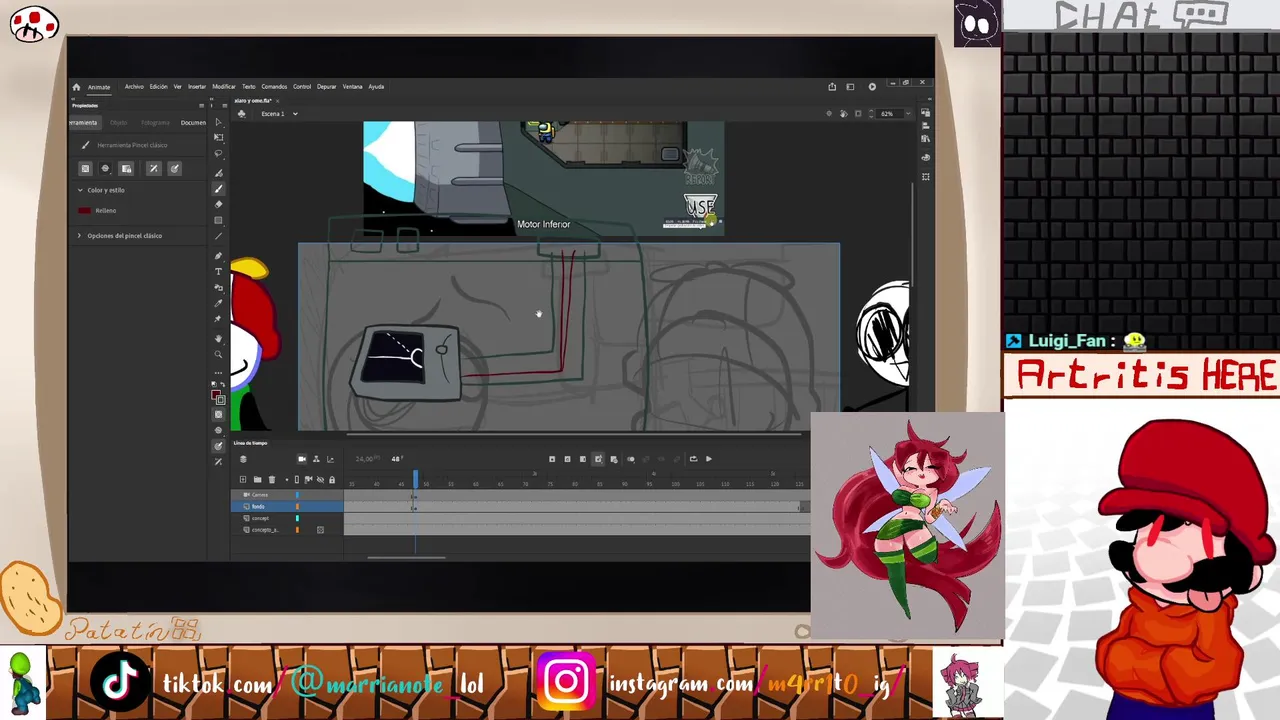Toggle Hide all layers eye icon
The width and height of the screenshot is (1280, 720).
pos(320,480)
